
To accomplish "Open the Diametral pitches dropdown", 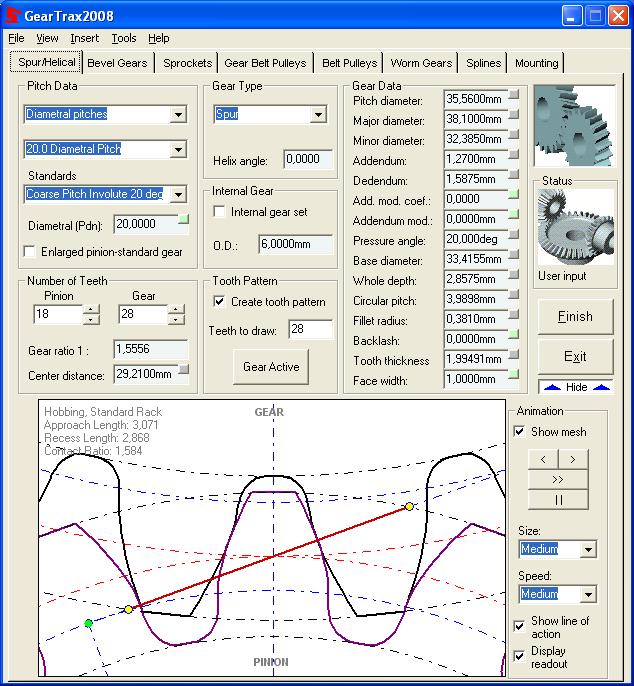I will pos(178,115).
